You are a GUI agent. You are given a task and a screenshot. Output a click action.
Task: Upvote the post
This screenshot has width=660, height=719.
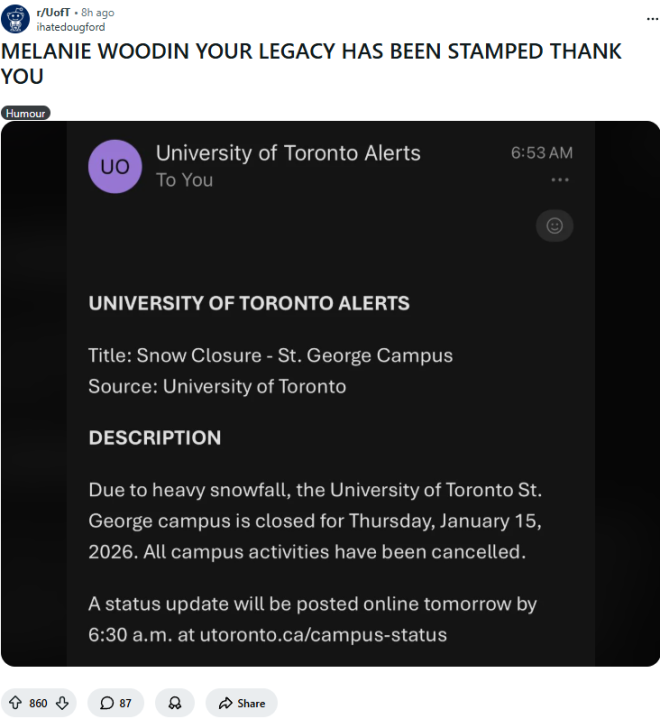pyautogui.click(x=16, y=703)
